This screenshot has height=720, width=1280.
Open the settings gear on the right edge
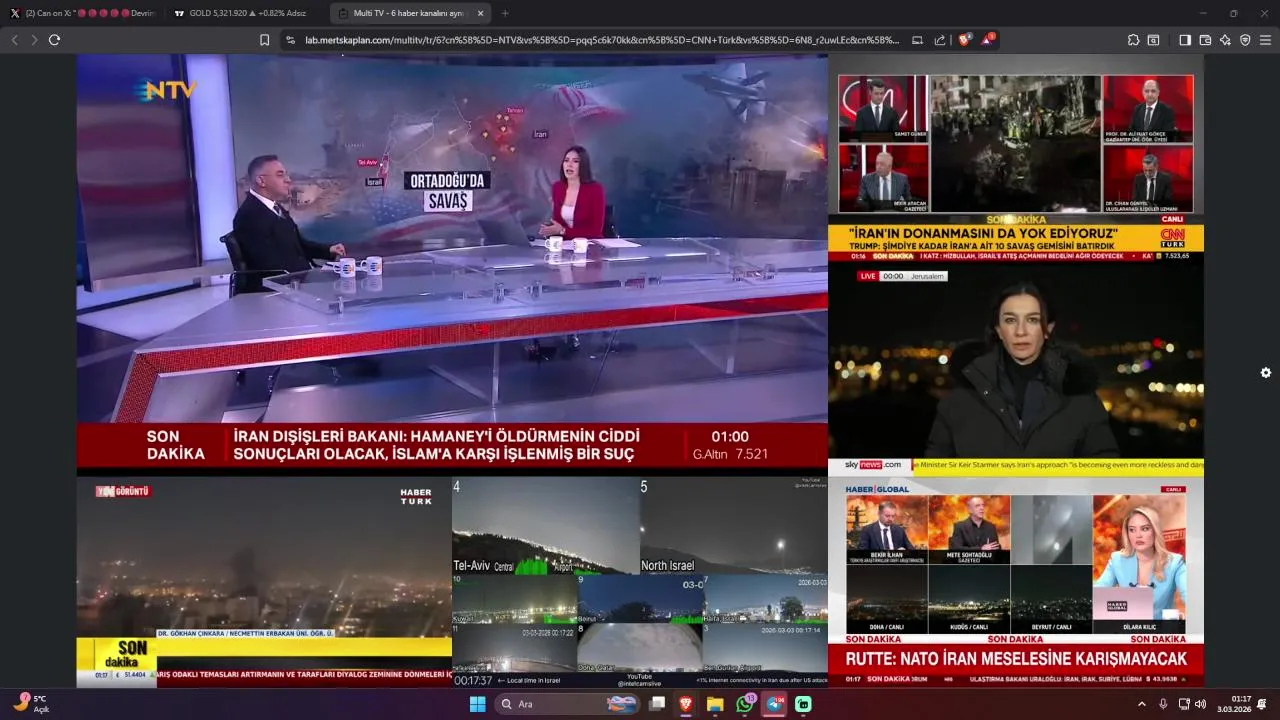(1266, 372)
